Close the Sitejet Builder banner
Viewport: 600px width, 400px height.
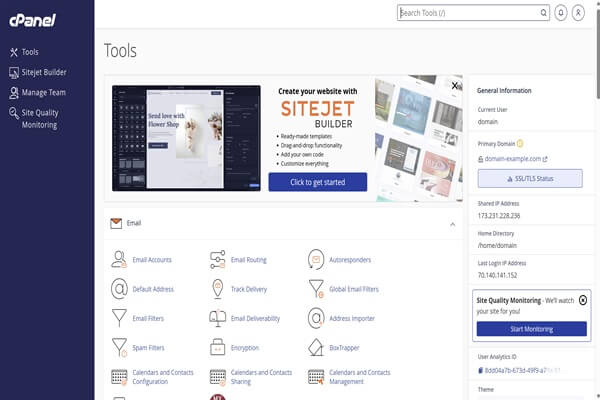[x=455, y=85]
